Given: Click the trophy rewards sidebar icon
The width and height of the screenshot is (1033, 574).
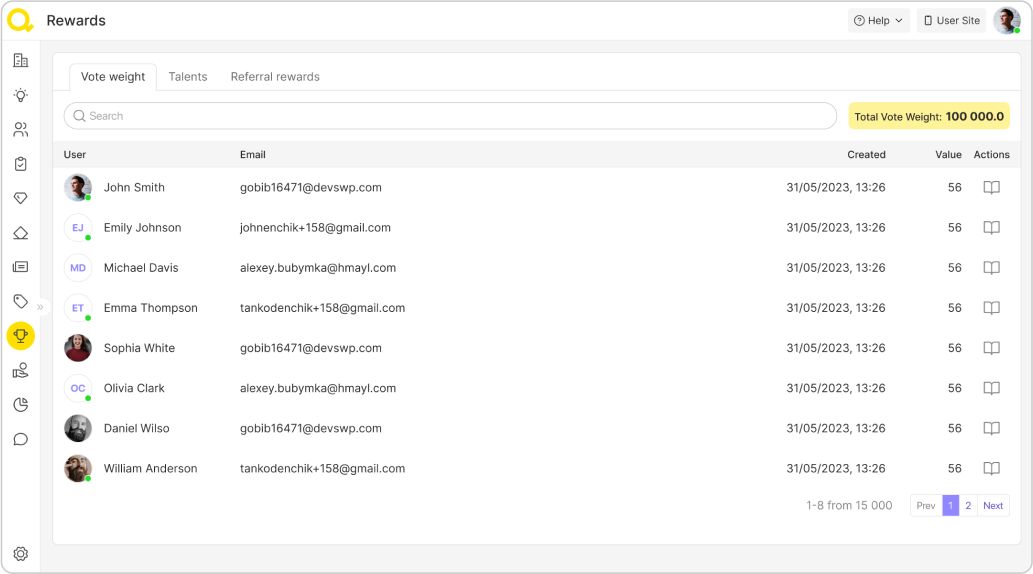Looking at the screenshot, I should pyautogui.click(x=20, y=336).
